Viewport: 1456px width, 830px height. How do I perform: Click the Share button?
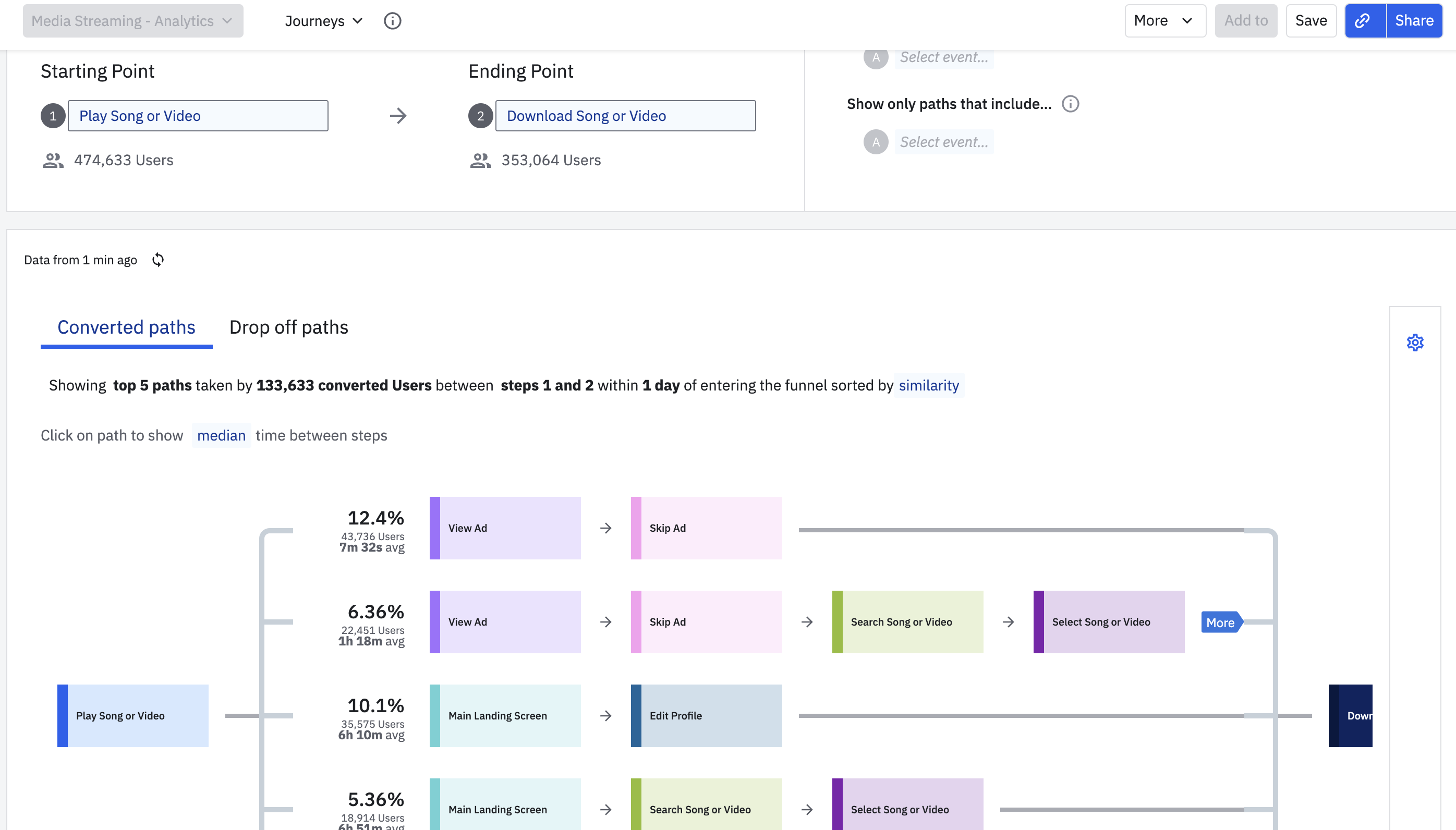pyautogui.click(x=1414, y=21)
